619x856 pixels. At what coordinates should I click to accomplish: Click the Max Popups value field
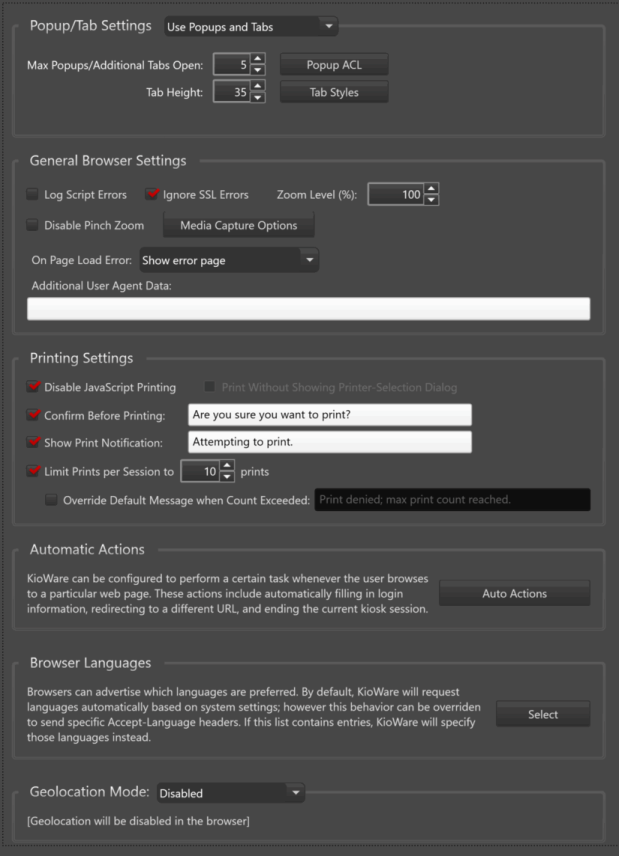pyautogui.click(x=231, y=64)
